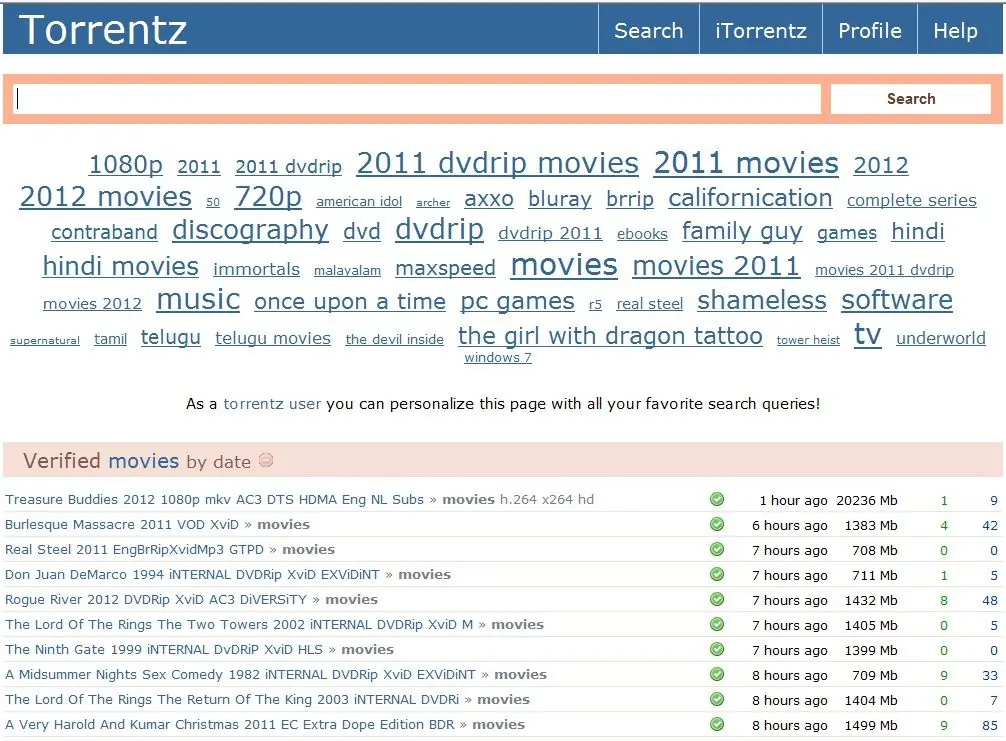Click the verified checkmark for A Midsummer Nights Sex Comedy
The width and height of the screenshot is (1006, 741).
point(717,674)
